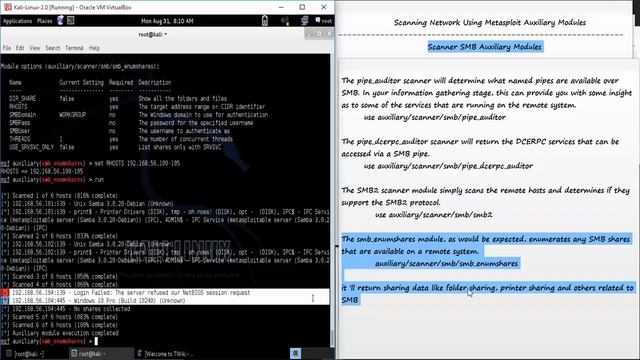Open the Applications menu in Kali panel
640x360 pixels.
click(17, 21)
